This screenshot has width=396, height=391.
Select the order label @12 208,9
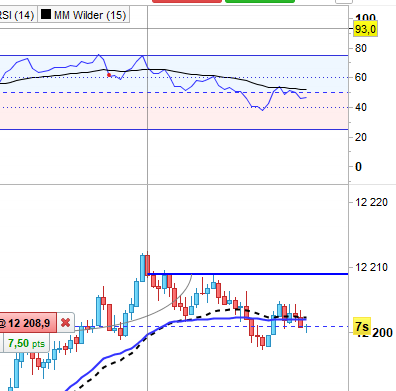point(28,323)
